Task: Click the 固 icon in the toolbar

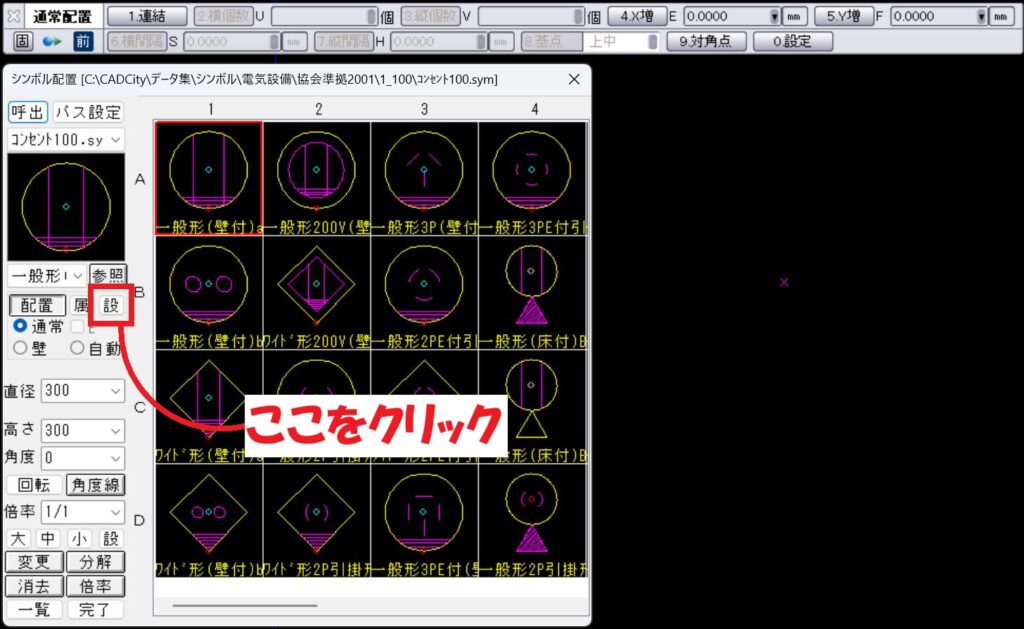Action: pos(22,41)
